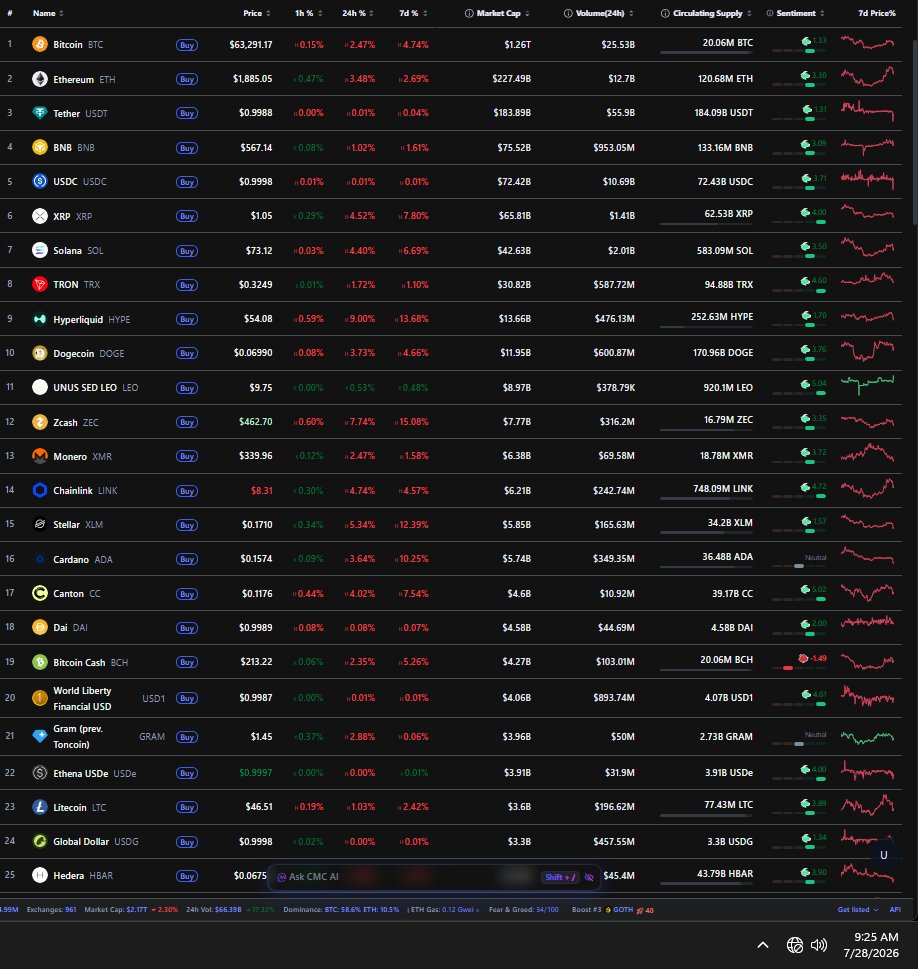Open the network globe tray icon
This screenshot has height=969, width=918.
794,945
